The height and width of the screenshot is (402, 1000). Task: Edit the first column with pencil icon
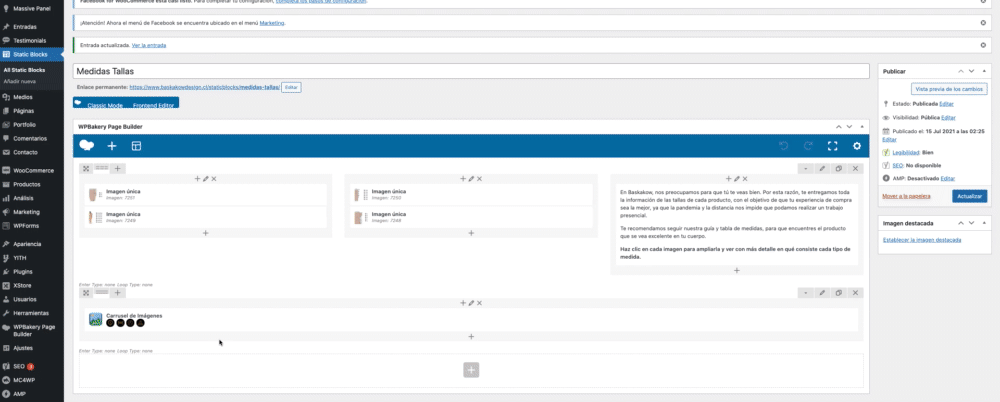pos(205,179)
